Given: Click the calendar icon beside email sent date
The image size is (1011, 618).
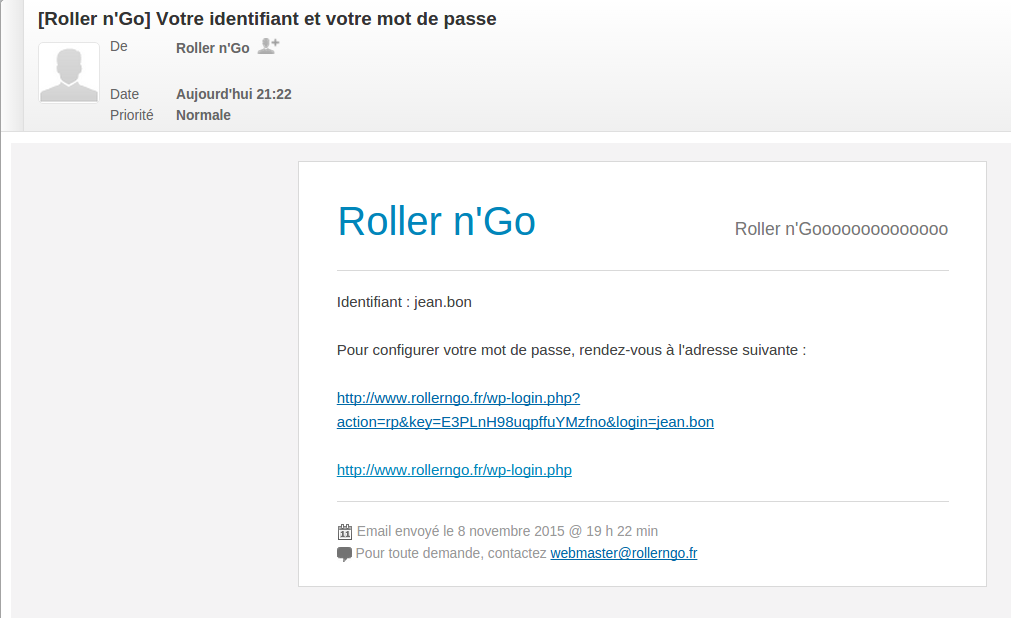Looking at the screenshot, I should click(x=344, y=532).
